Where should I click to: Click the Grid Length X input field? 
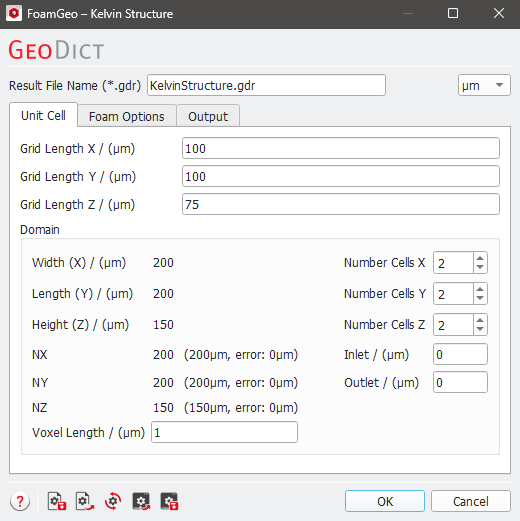(341, 148)
